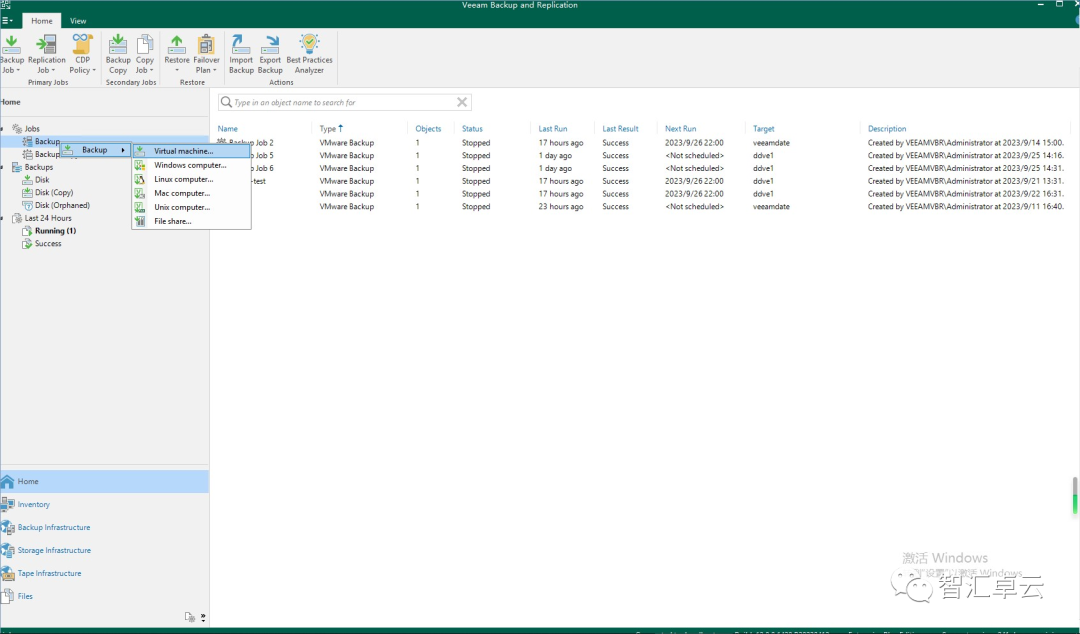This screenshot has height=634, width=1080.
Task: Open the Backup Job ribbon button
Action: point(12,54)
